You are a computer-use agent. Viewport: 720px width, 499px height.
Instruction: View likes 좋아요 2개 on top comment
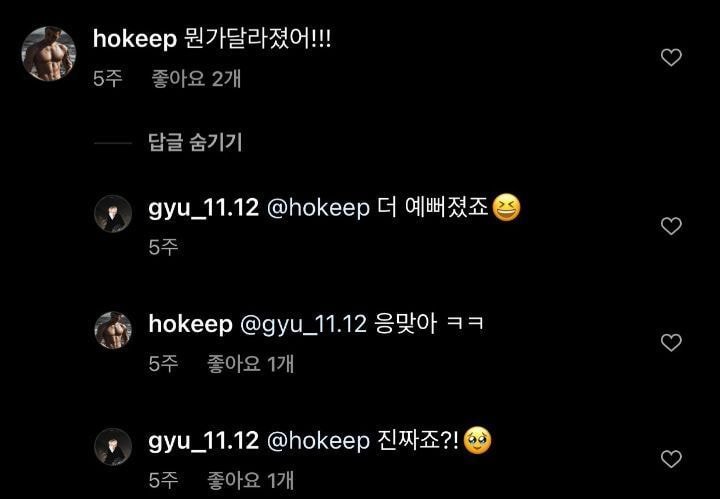(x=196, y=79)
